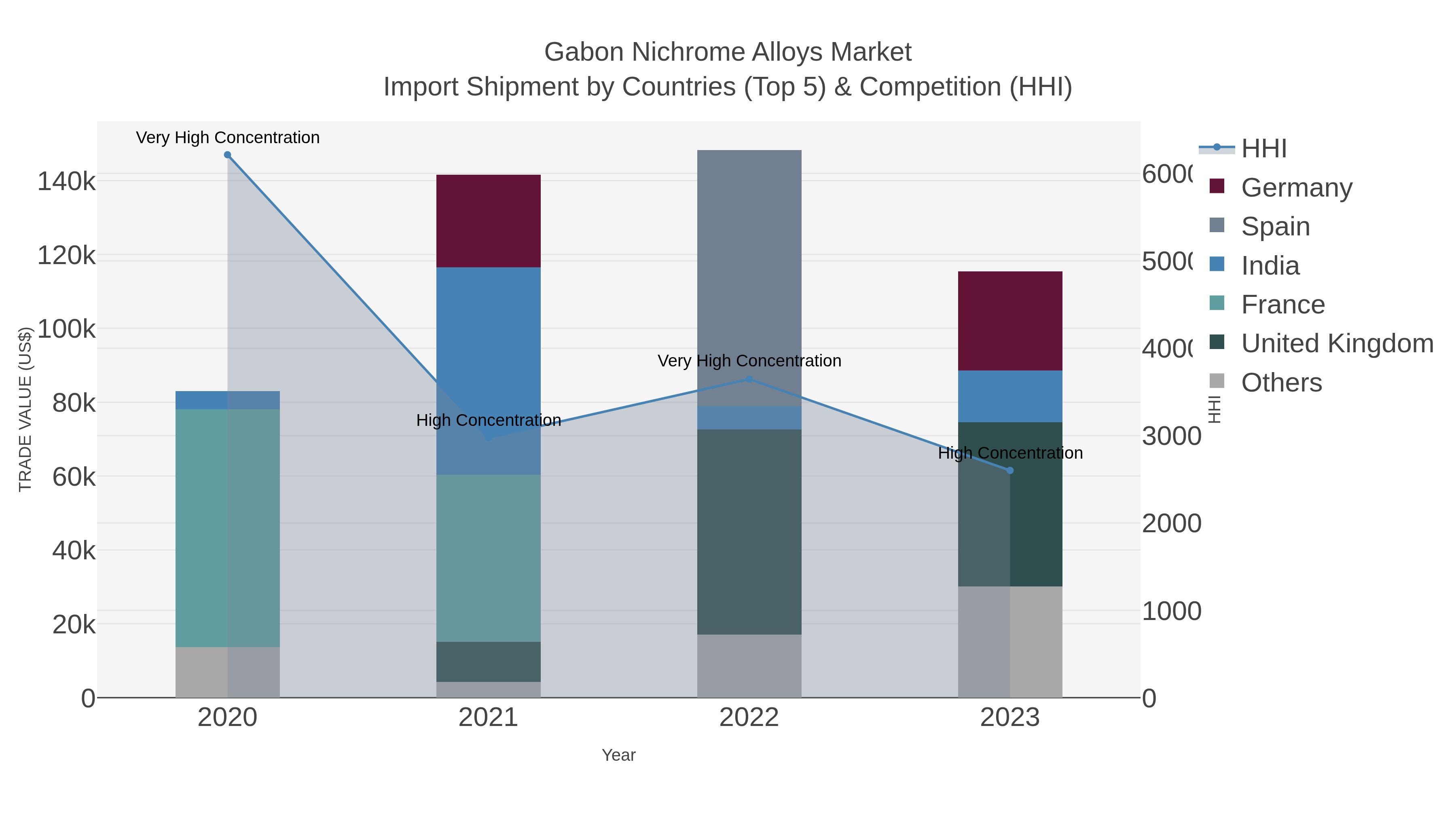Screen dimensions: 1456x819
Task: Select the 2020 HHI data point
Action: point(227,155)
